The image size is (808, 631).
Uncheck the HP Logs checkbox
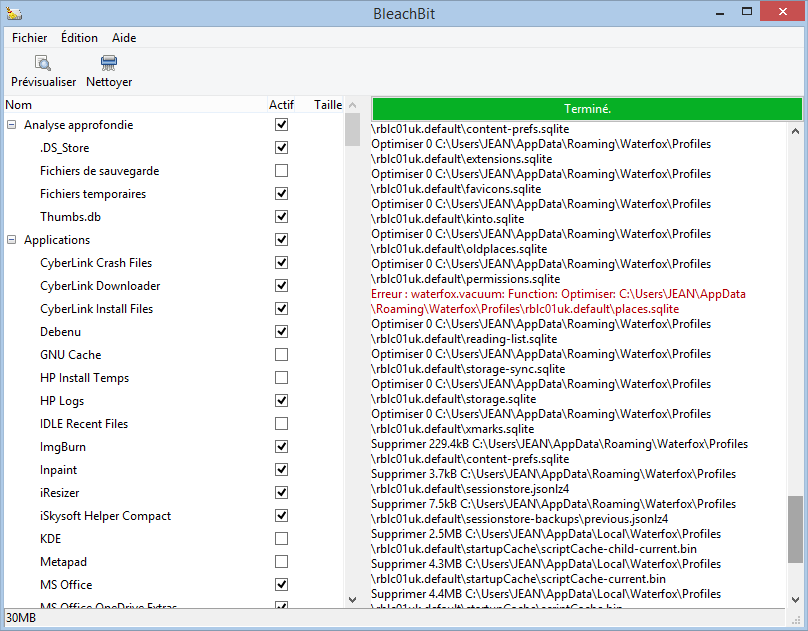pos(281,401)
